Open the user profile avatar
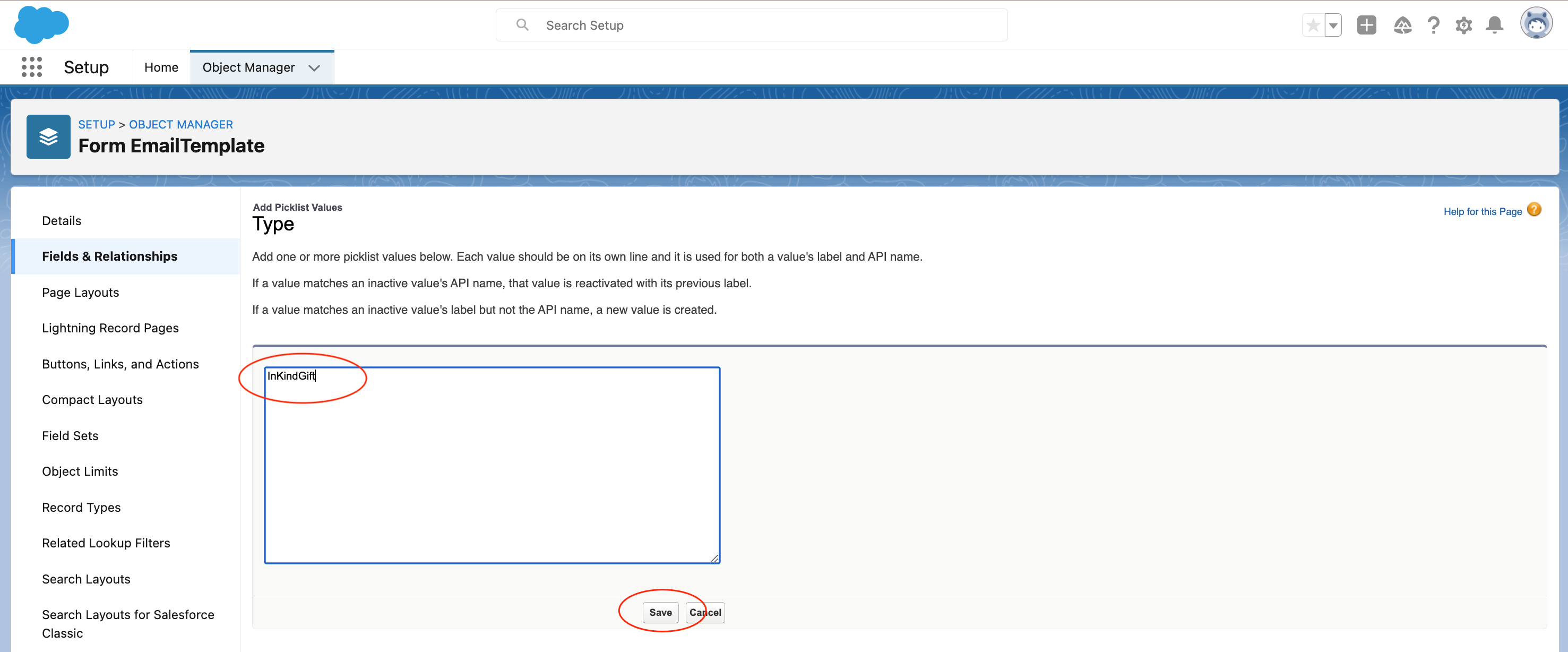Viewport: 1568px width, 652px height. coord(1536,24)
